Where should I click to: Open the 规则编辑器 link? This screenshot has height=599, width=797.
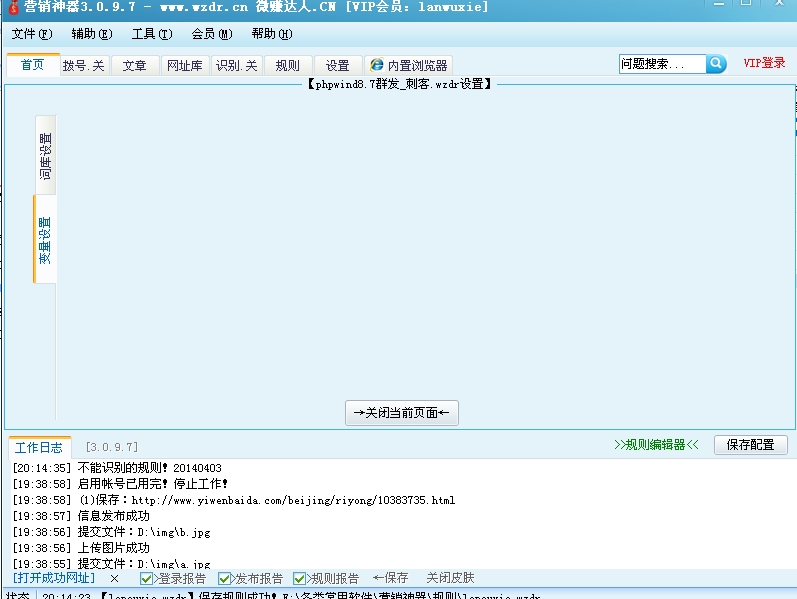tap(656, 445)
